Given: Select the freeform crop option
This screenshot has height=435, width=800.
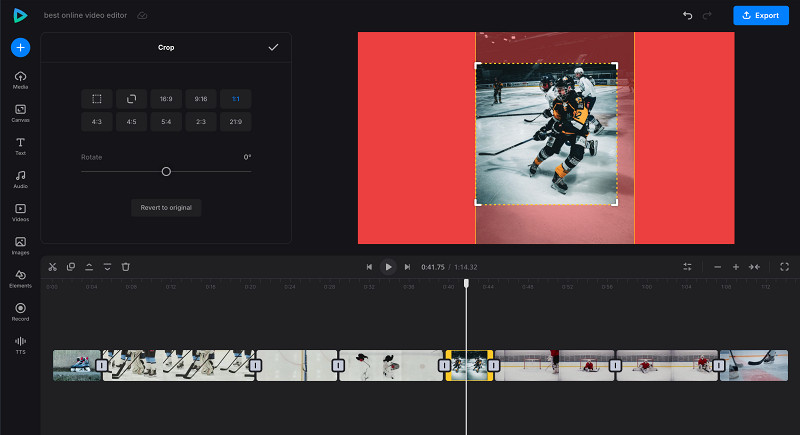Looking at the screenshot, I should point(96,99).
